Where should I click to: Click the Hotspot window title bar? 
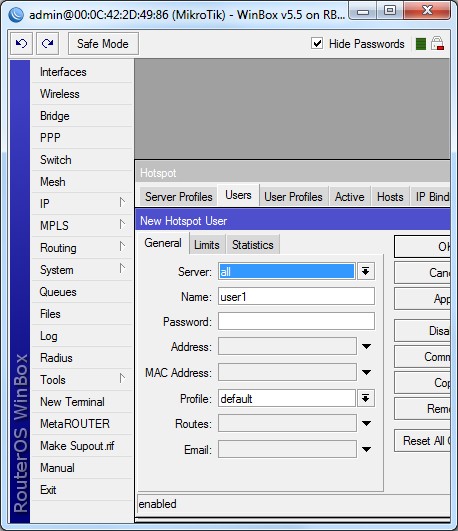coord(293,173)
